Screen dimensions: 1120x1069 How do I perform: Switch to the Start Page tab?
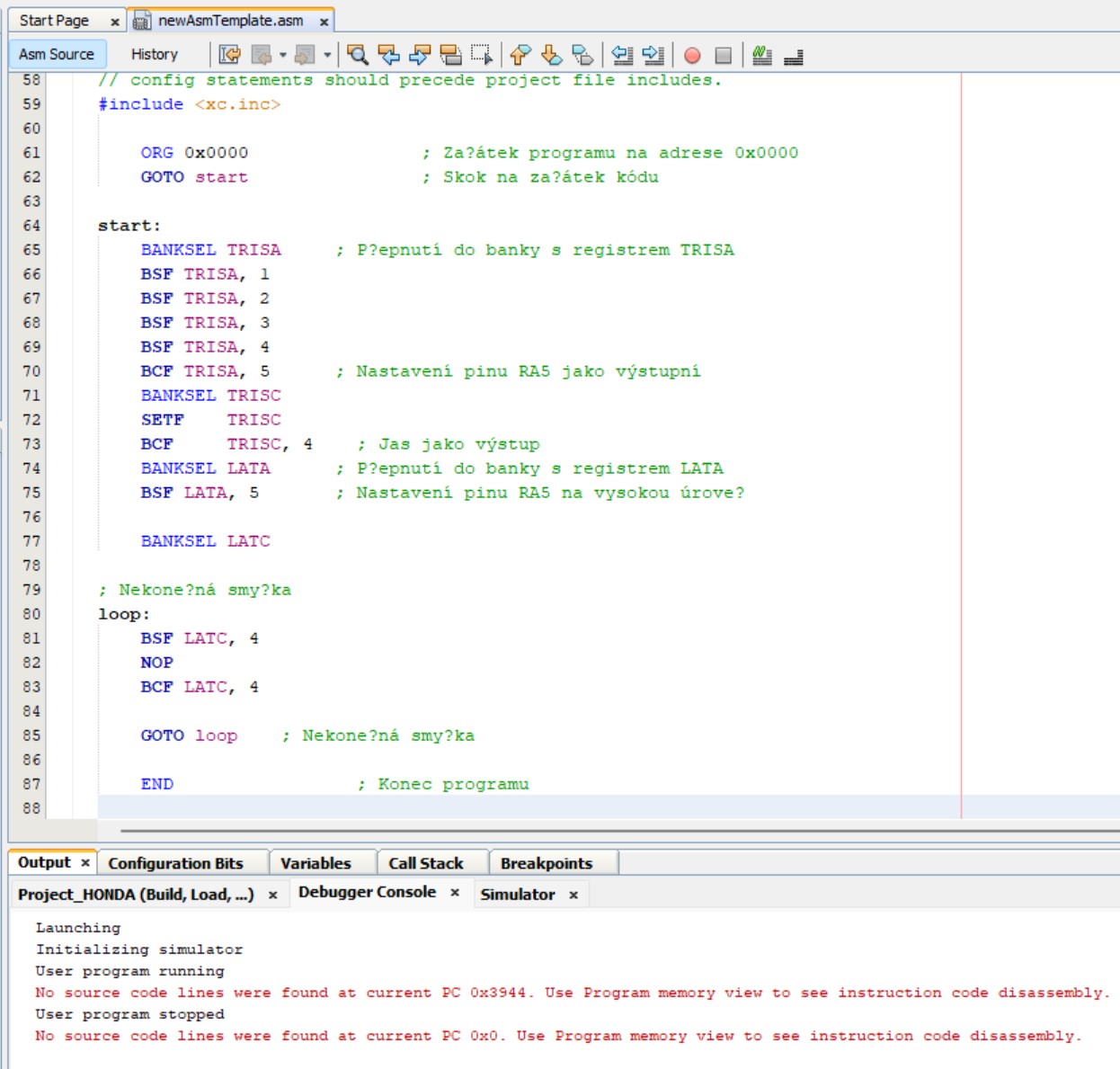(54, 20)
